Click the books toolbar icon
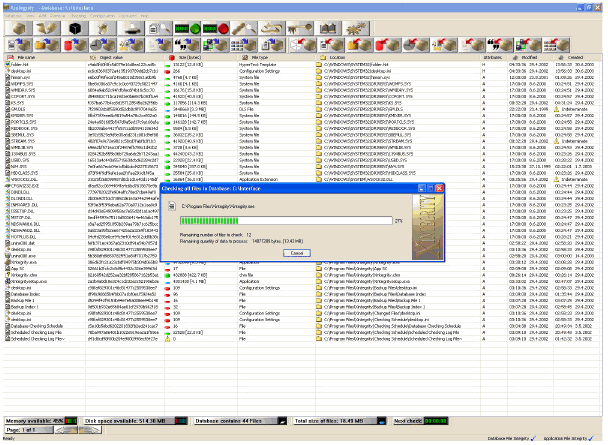This screenshot has width=608, height=445. point(328,28)
